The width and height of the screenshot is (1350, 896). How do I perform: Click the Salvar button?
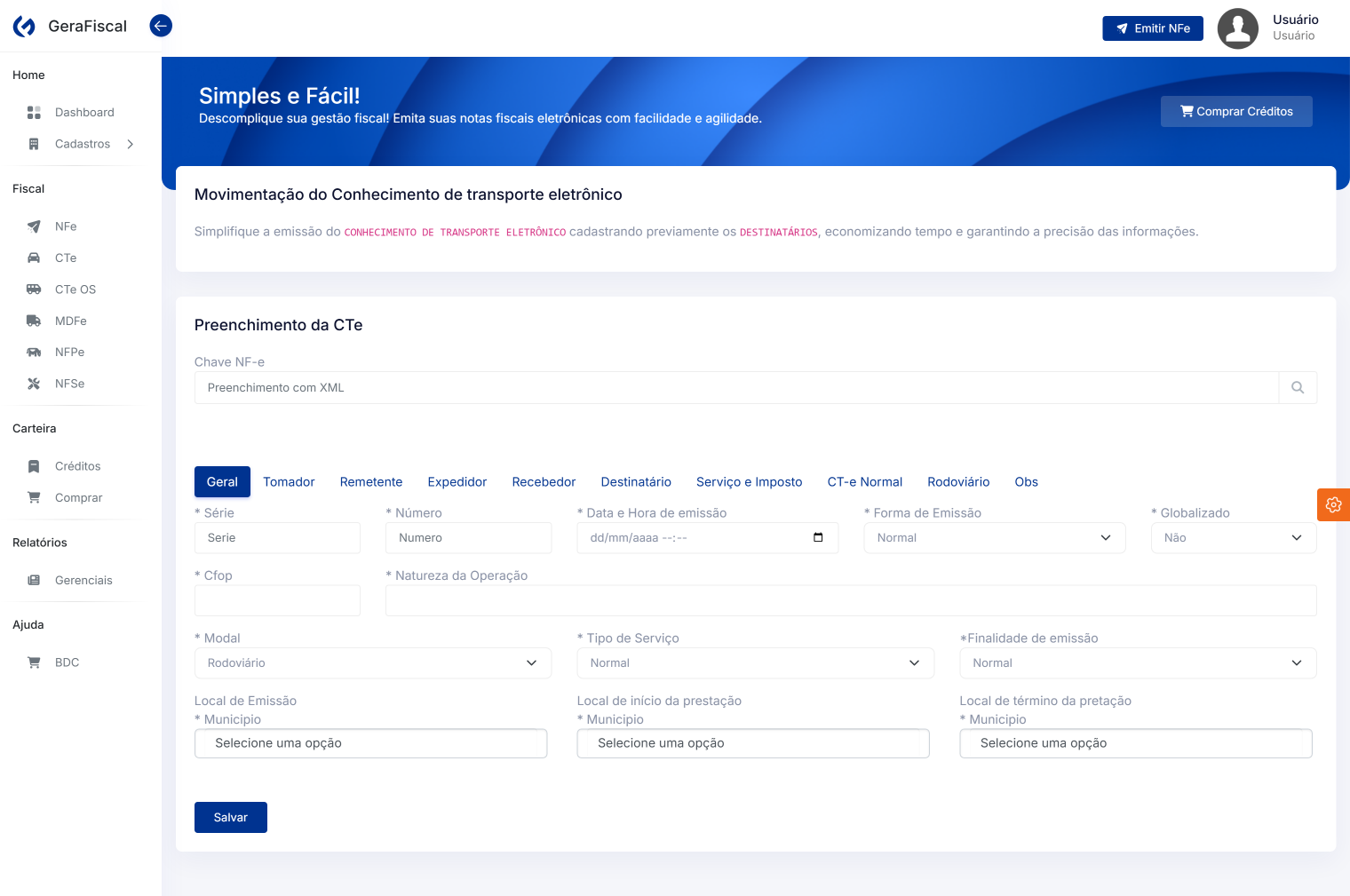pos(231,818)
